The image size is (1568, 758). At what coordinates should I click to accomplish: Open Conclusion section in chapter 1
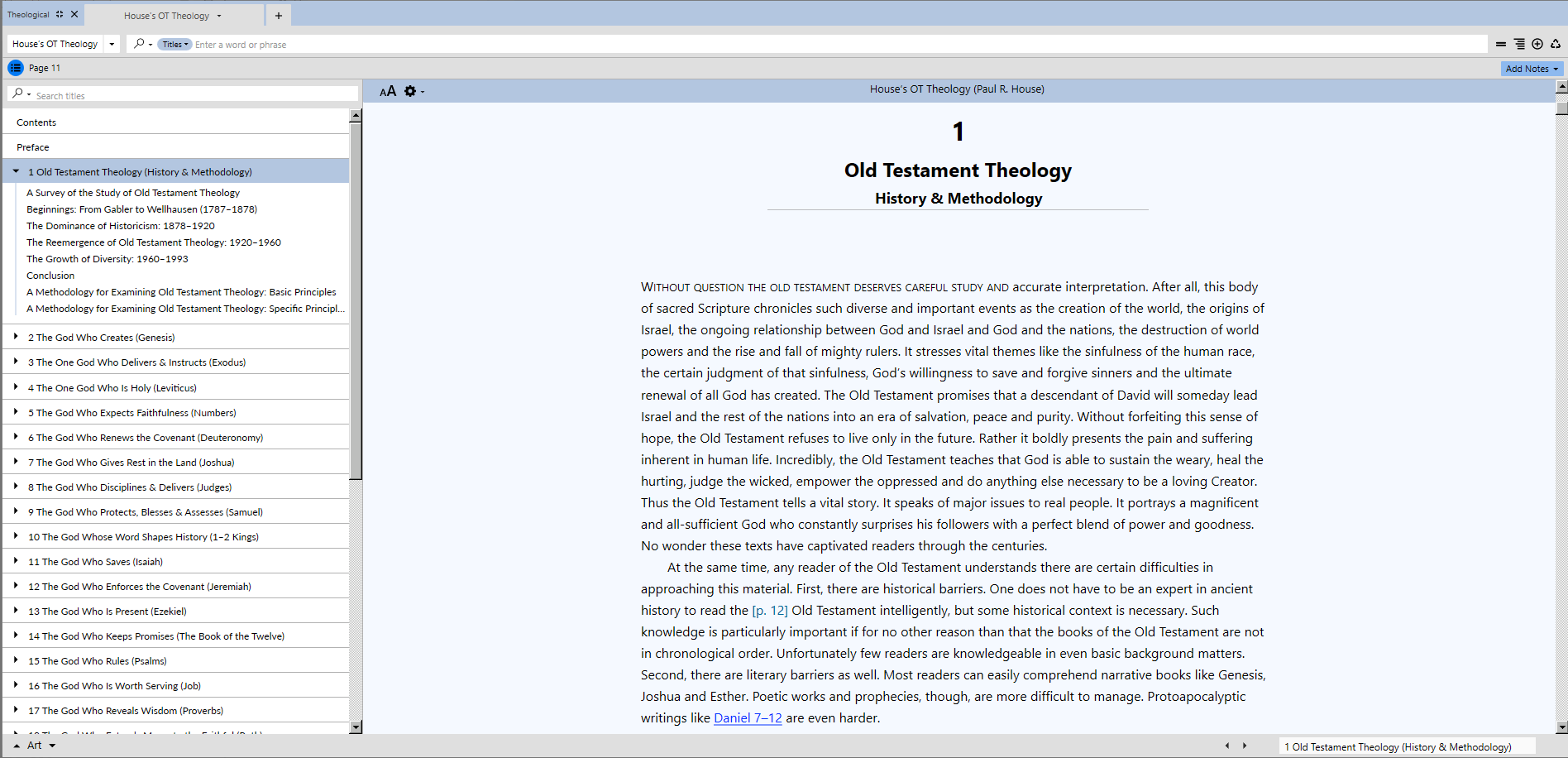coord(50,276)
